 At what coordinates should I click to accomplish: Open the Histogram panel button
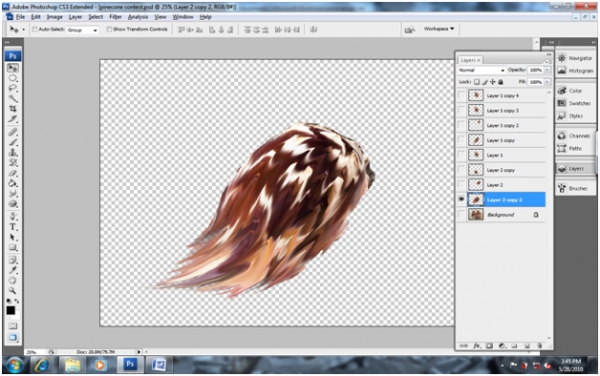576,71
